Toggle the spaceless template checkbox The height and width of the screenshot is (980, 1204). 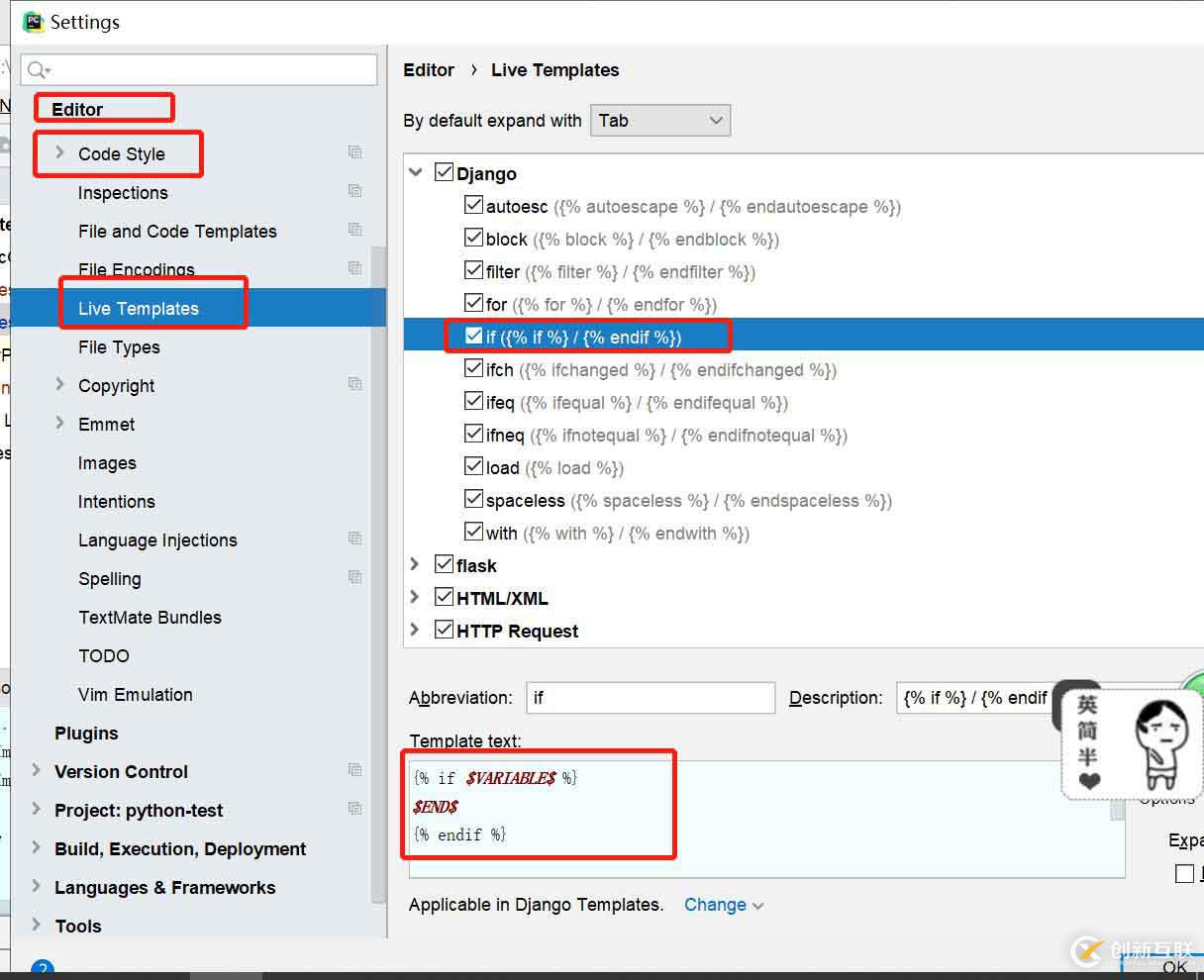473,500
